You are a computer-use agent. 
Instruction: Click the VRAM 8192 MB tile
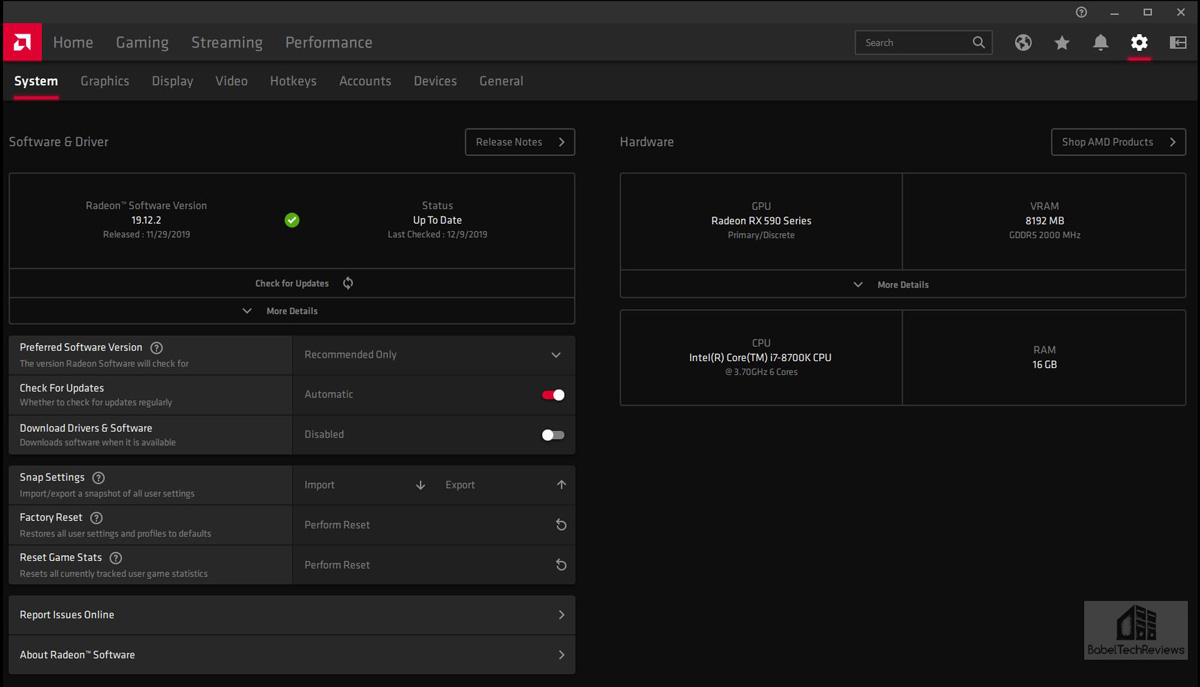[1044, 221]
